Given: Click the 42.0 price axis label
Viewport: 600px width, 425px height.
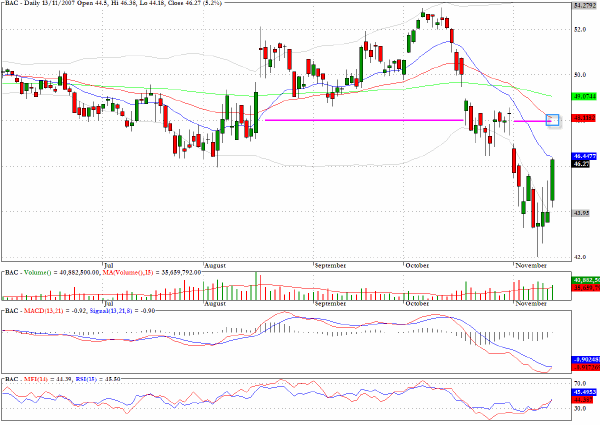Looking at the screenshot, I should click(580, 257).
